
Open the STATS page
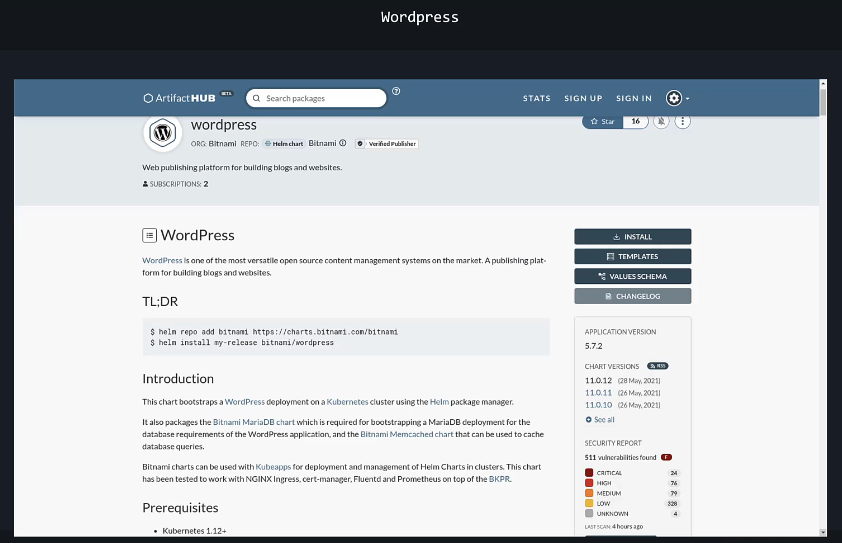[x=536, y=98]
